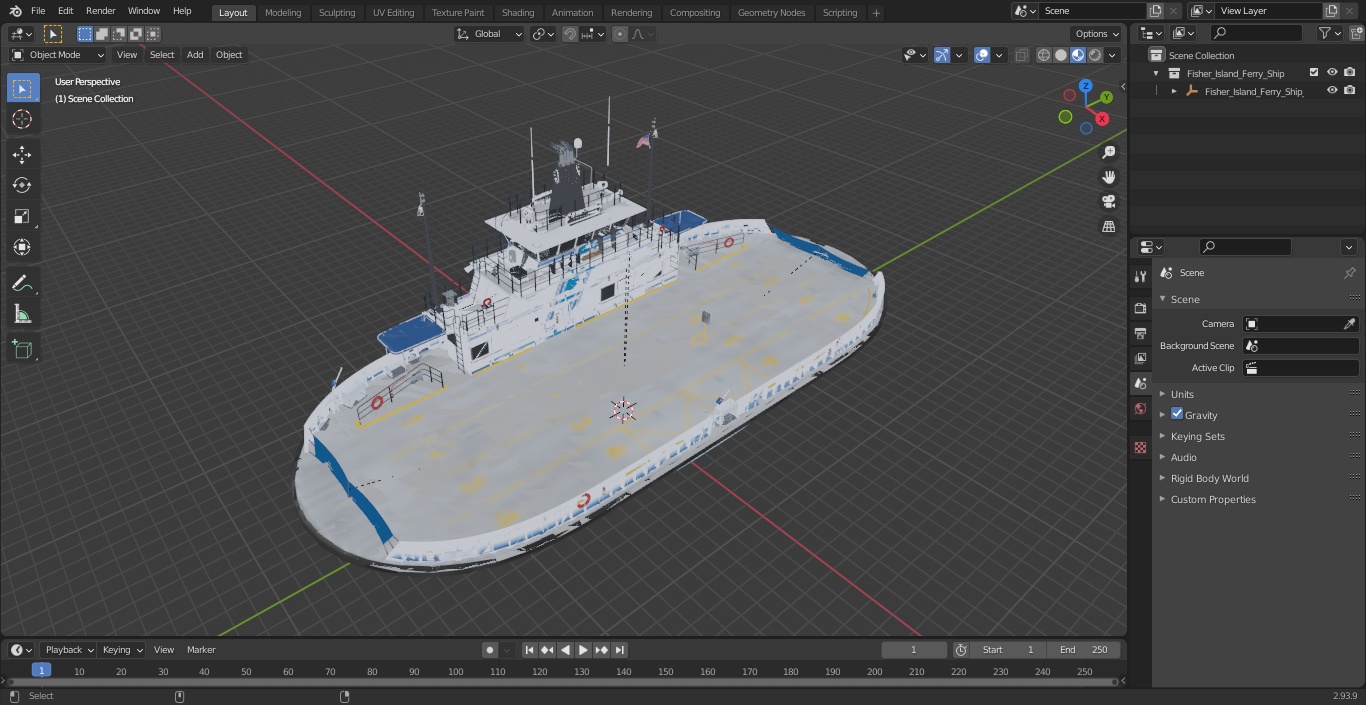Toggle viewport gizmos display button
The image size is (1366, 705).
pos(942,55)
